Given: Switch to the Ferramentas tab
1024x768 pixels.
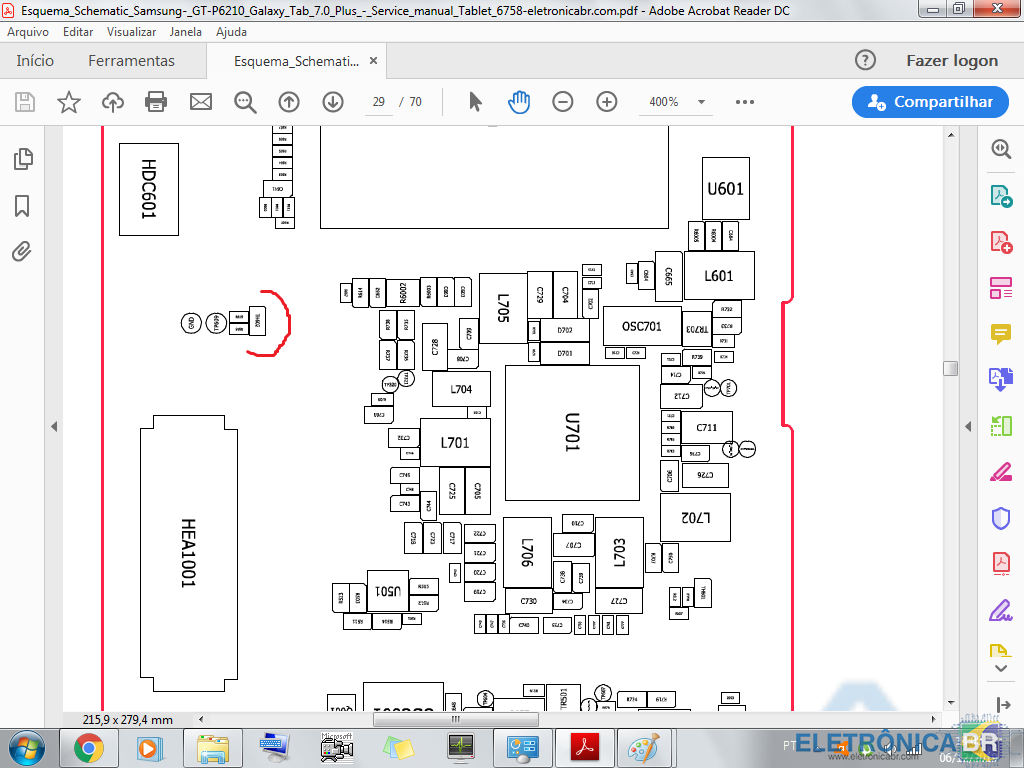Looking at the screenshot, I should click(131, 61).
